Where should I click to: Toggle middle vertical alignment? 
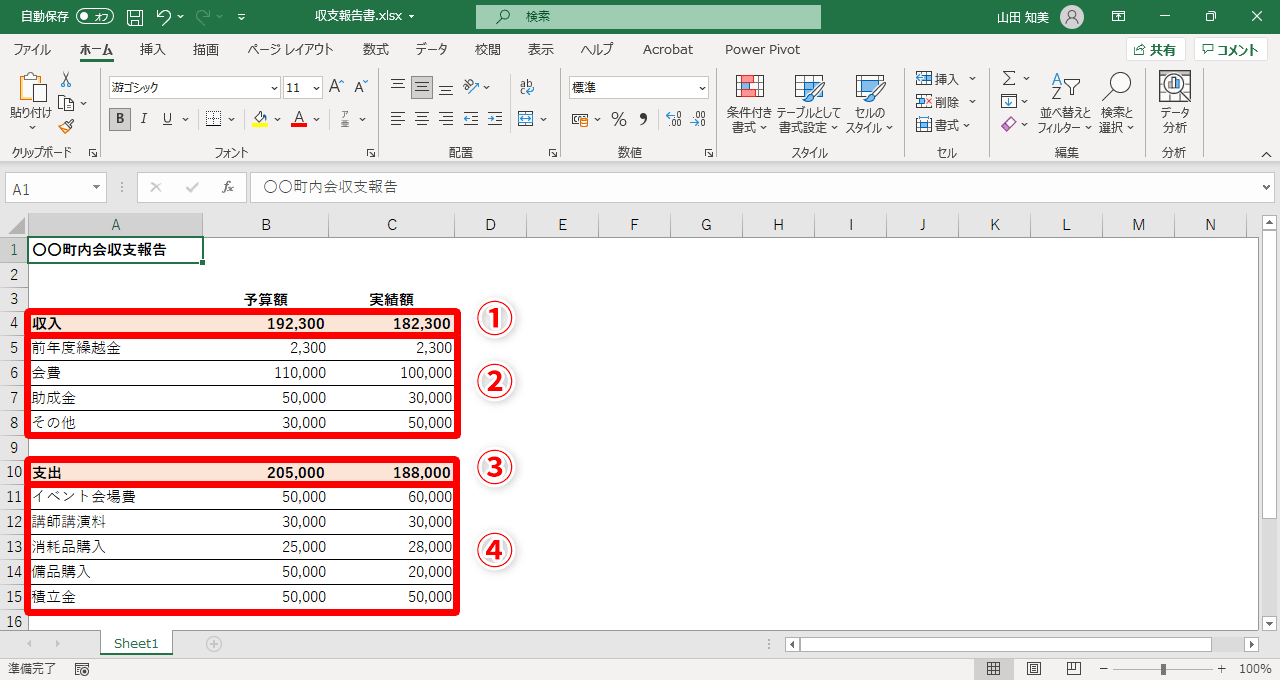pyautogui.click(x=422, y=87)
